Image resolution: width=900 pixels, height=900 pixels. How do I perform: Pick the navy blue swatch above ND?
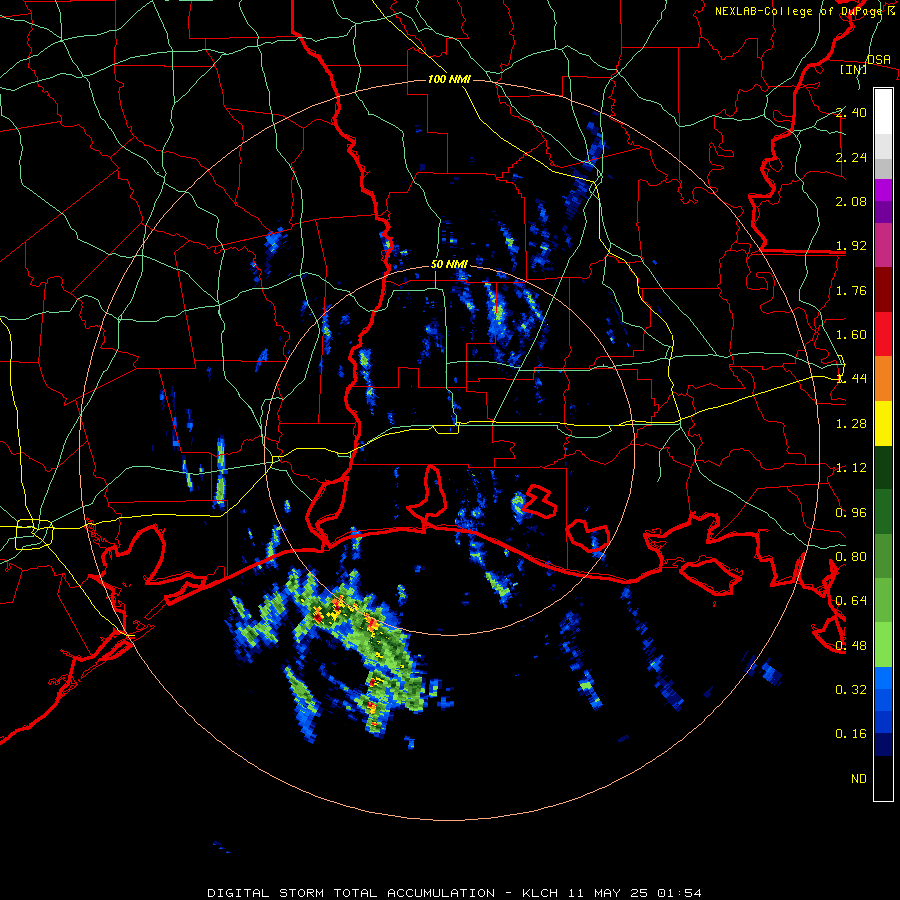tap(883, 744)
